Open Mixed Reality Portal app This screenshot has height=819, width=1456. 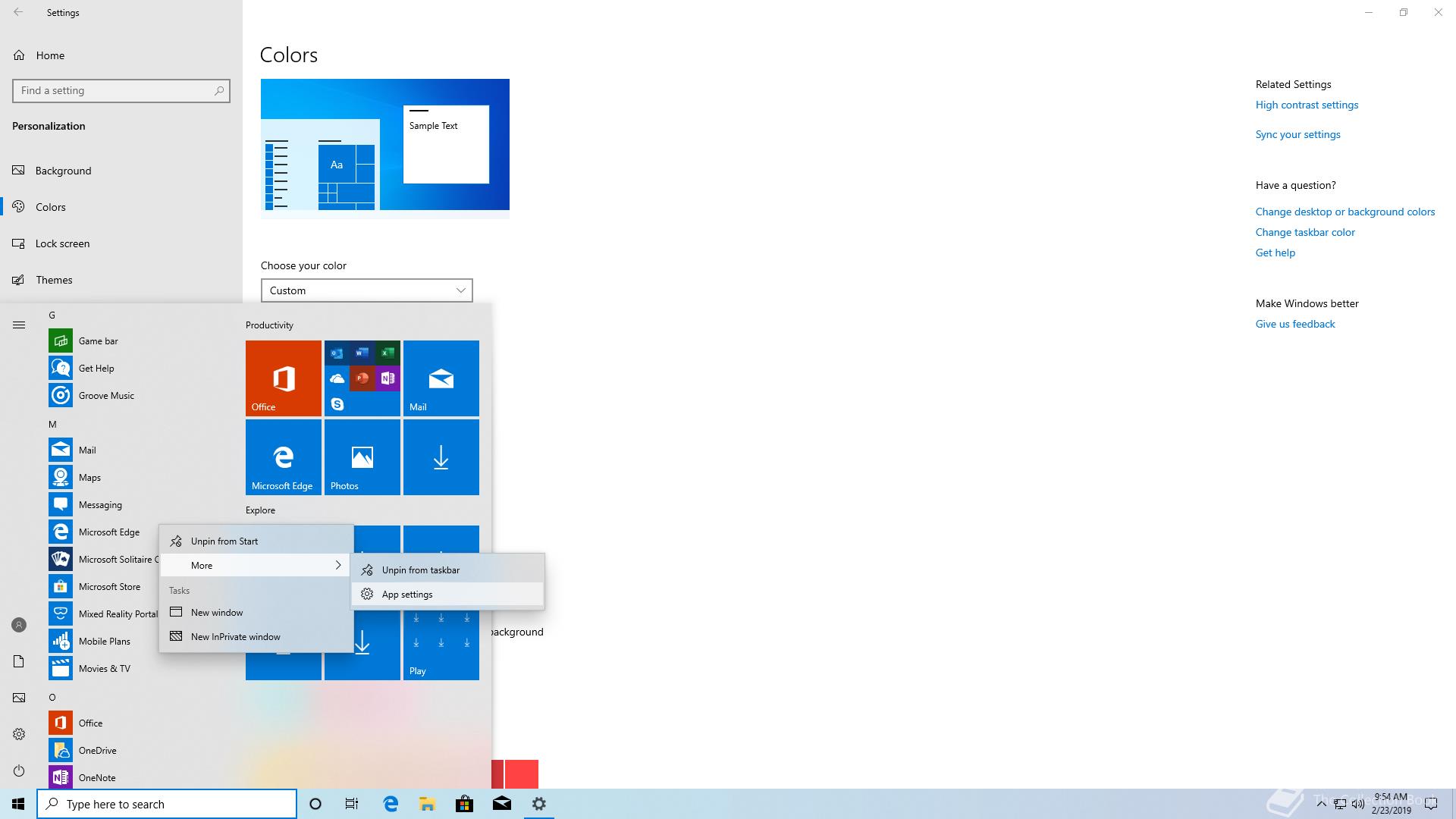(x=104, y=614)
